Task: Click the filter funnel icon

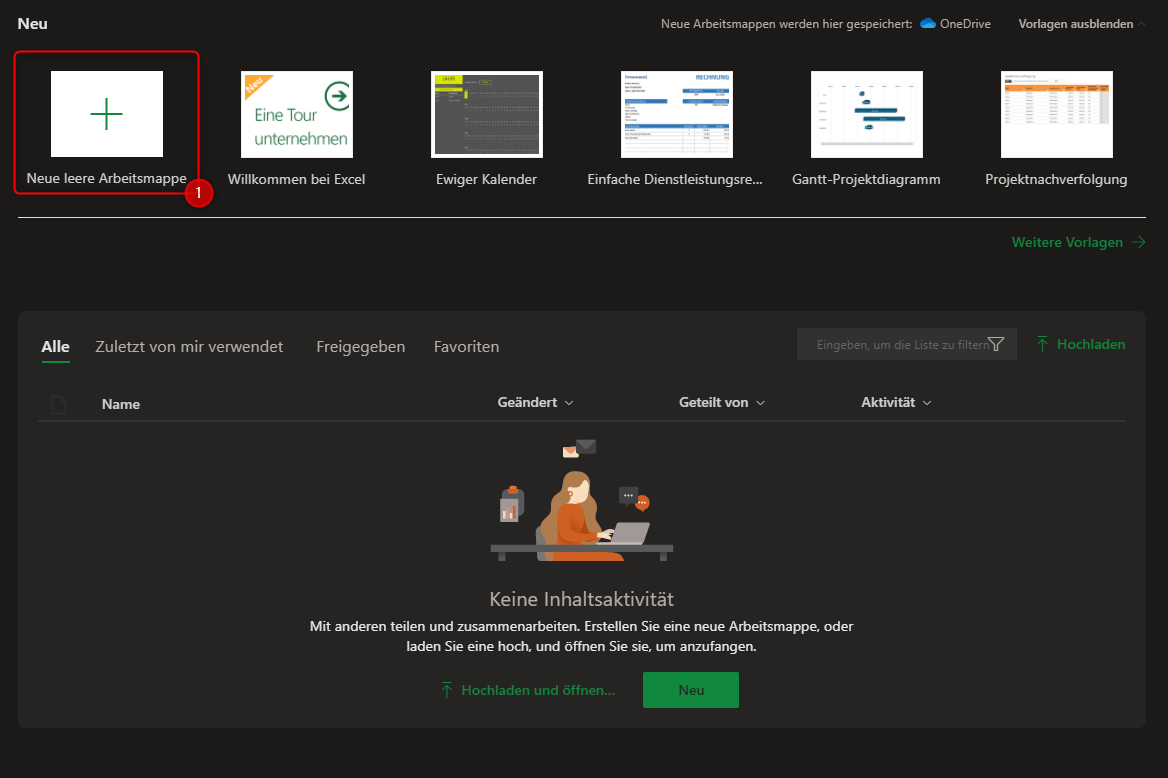Action: tap(996, 344)
